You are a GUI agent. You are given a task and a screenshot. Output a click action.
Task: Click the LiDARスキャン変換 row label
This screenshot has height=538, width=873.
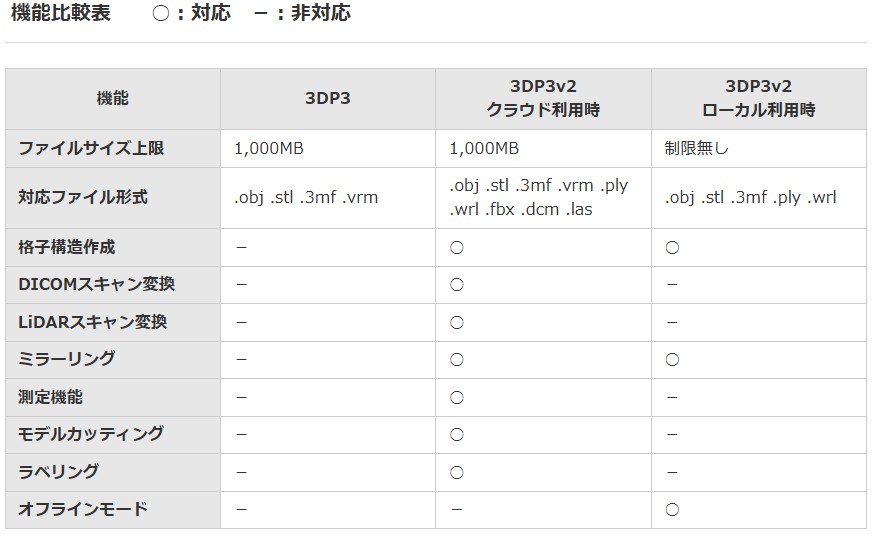pos(92,322)
